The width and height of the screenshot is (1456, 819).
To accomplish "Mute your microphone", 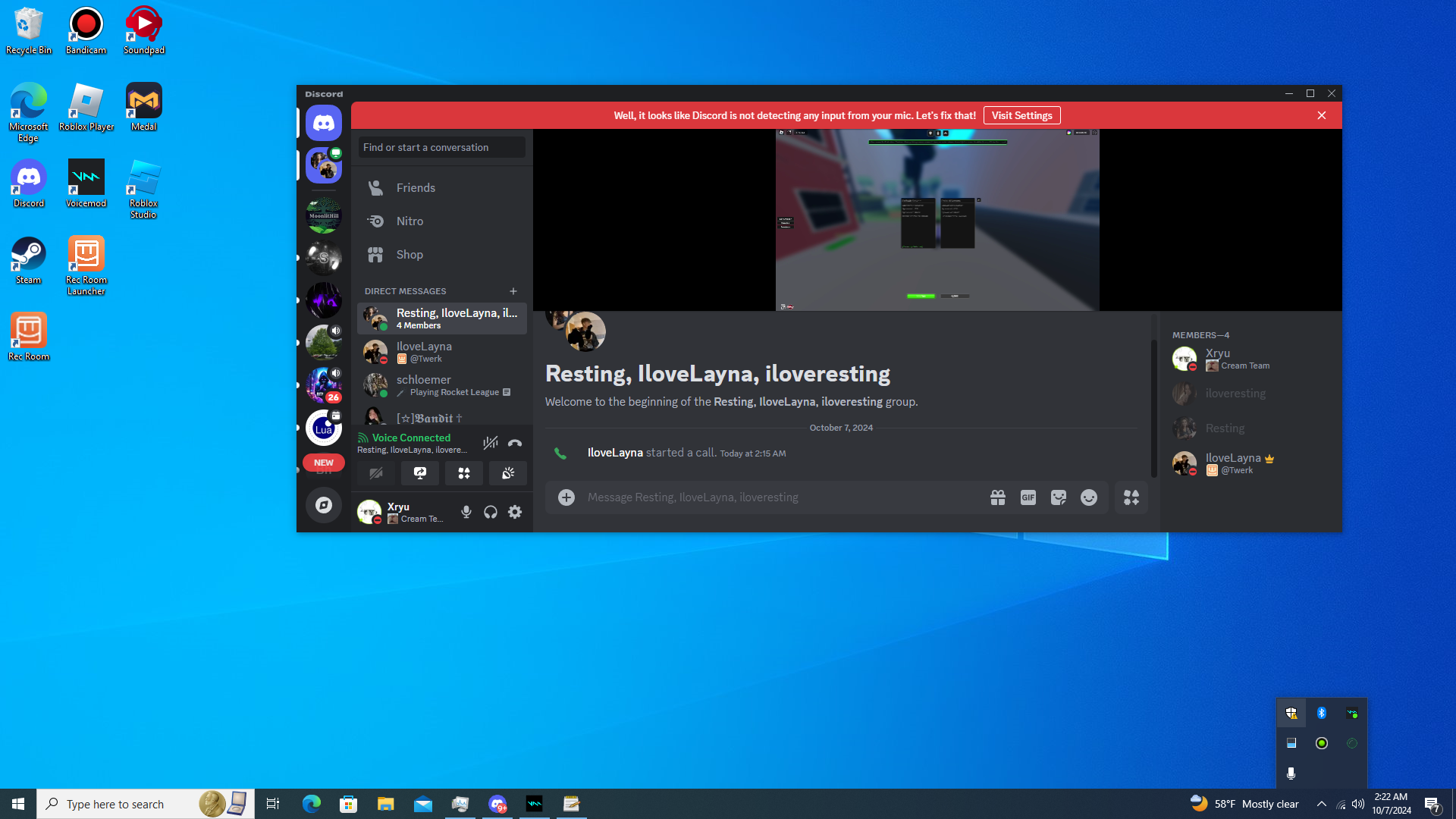I will (x=466, y=513).
